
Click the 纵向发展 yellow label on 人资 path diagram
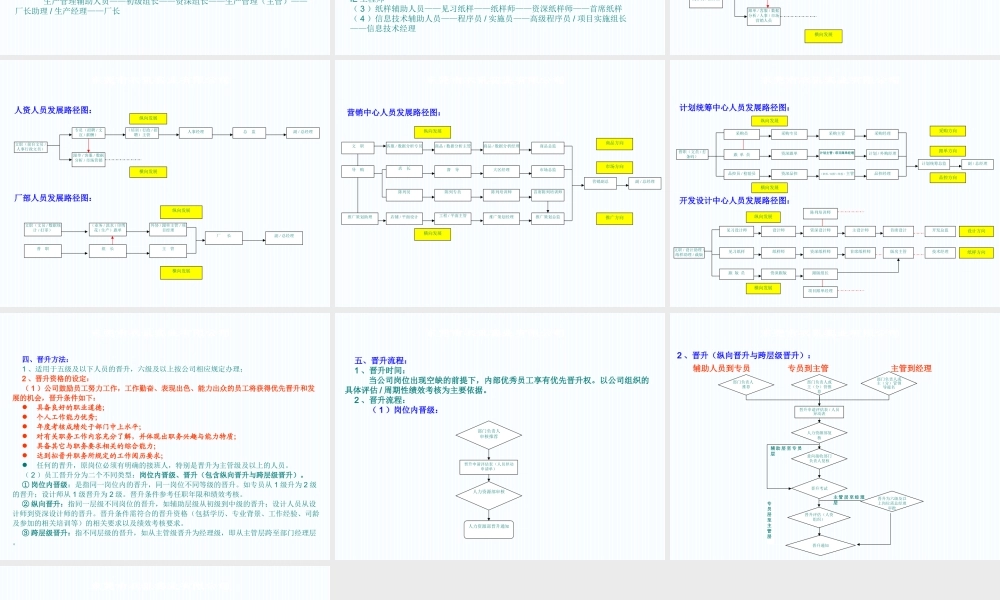coord(148,118)
